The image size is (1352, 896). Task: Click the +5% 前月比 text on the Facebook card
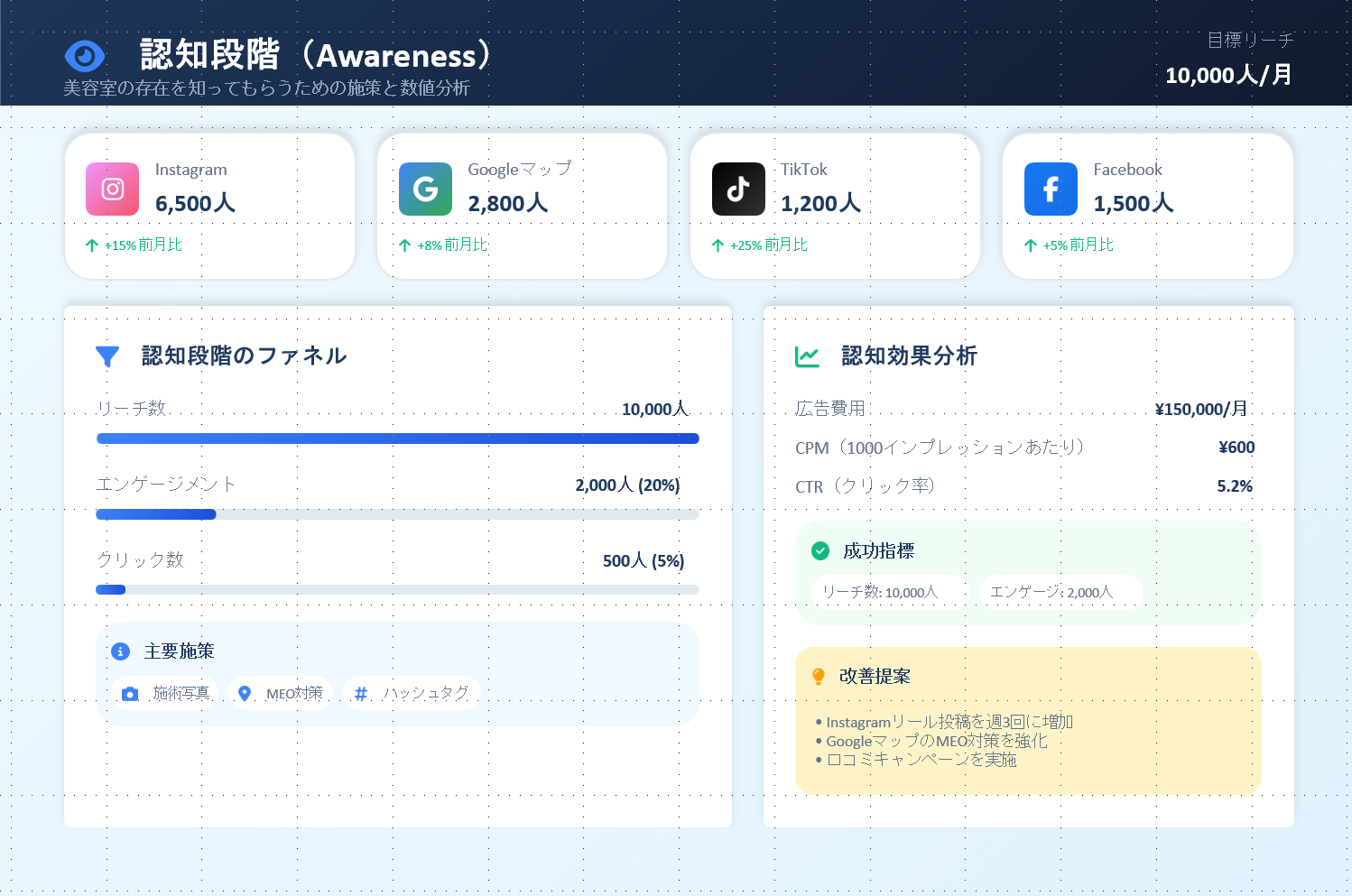click(x=1079, y=245)
